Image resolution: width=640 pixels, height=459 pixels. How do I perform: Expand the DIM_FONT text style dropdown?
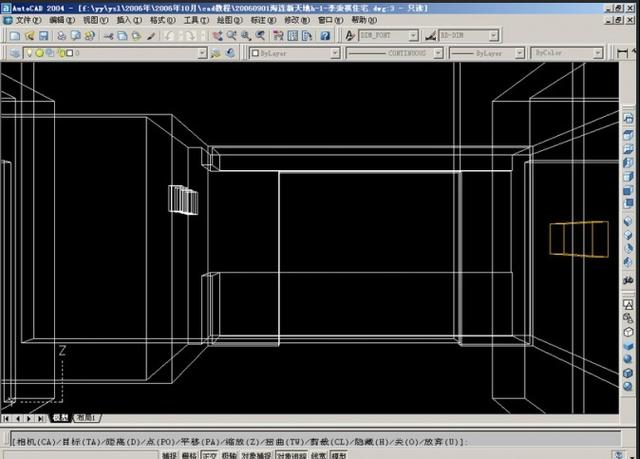[413, 36]
